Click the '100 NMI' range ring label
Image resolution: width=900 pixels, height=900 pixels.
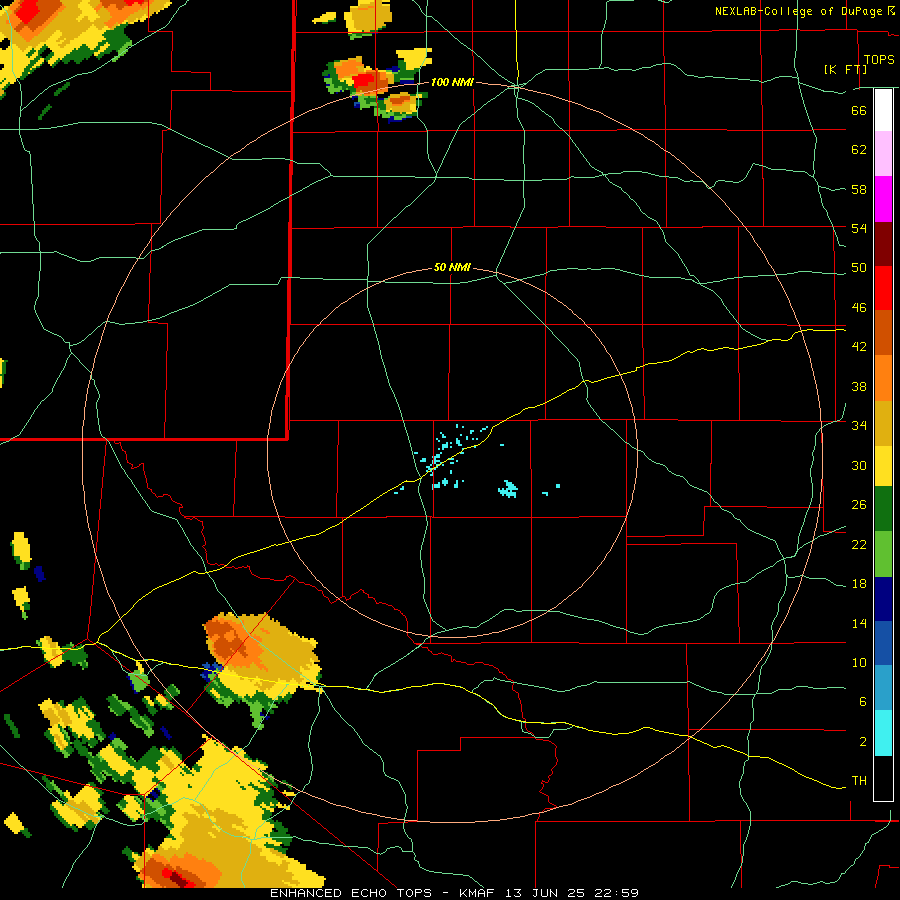(x=452, y=82)
